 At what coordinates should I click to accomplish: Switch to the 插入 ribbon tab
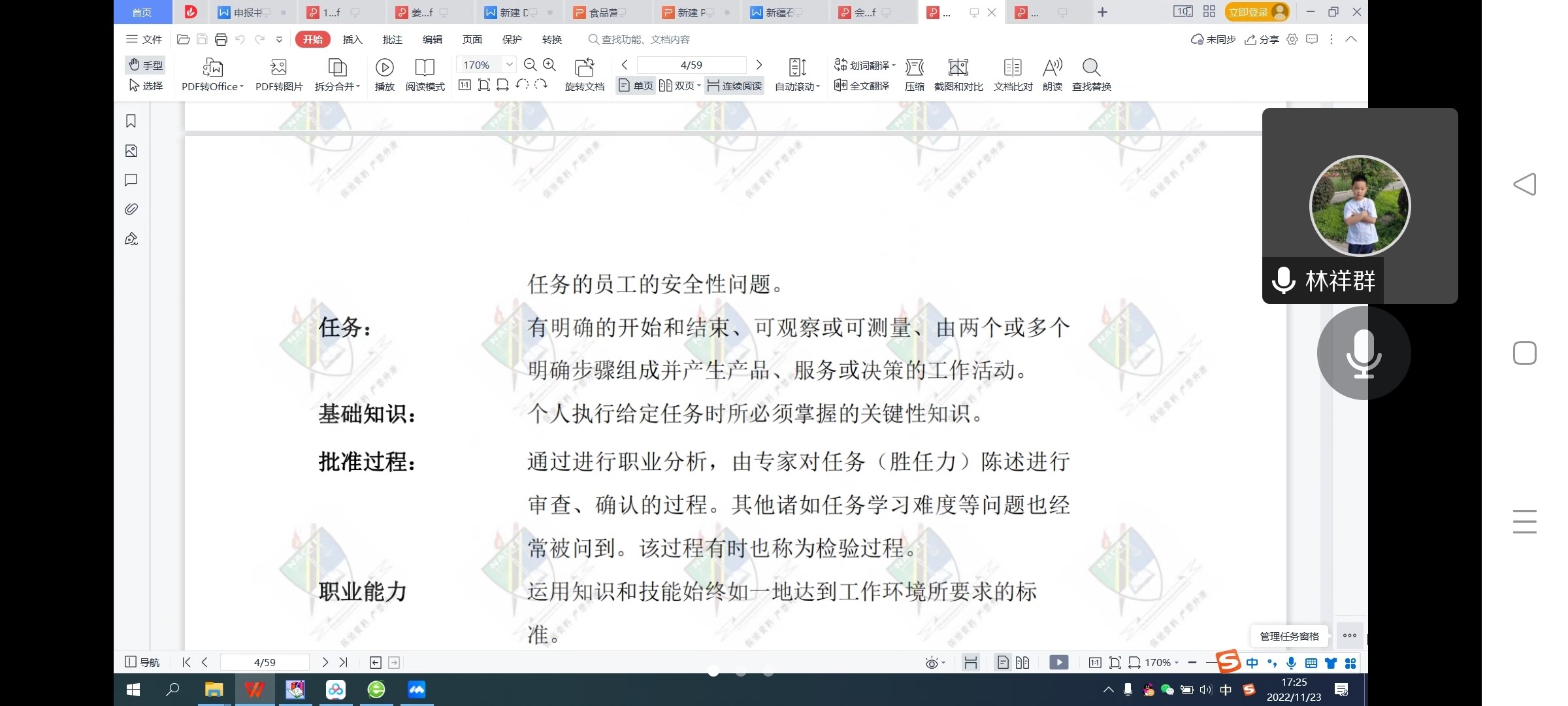click(x=352, y=39)
